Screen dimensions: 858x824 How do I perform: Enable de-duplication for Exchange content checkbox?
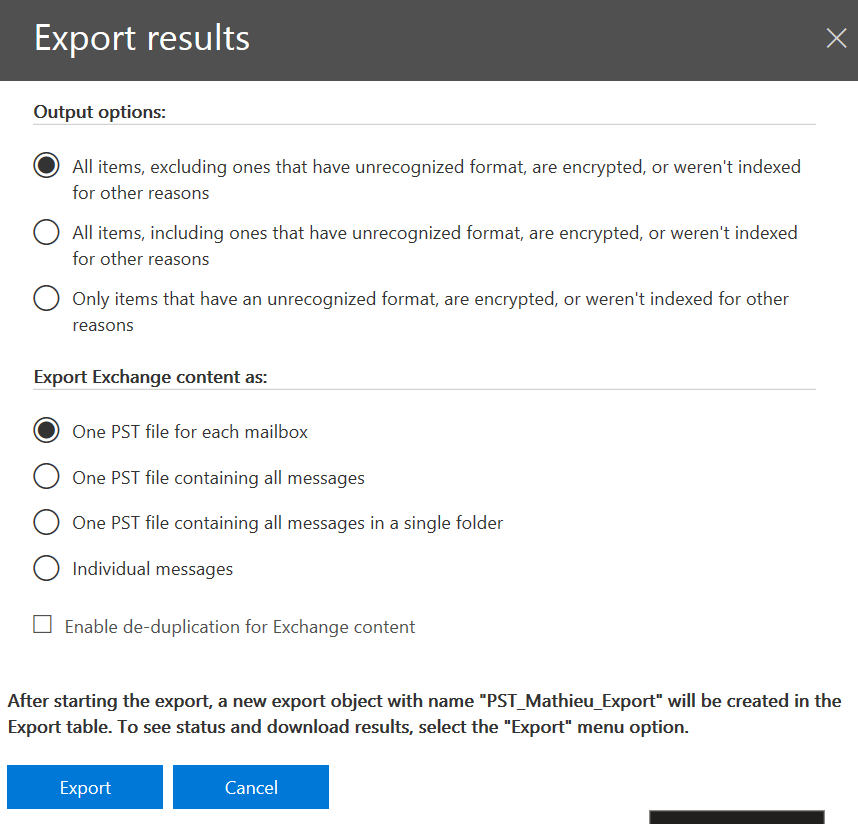coord(42,624)
